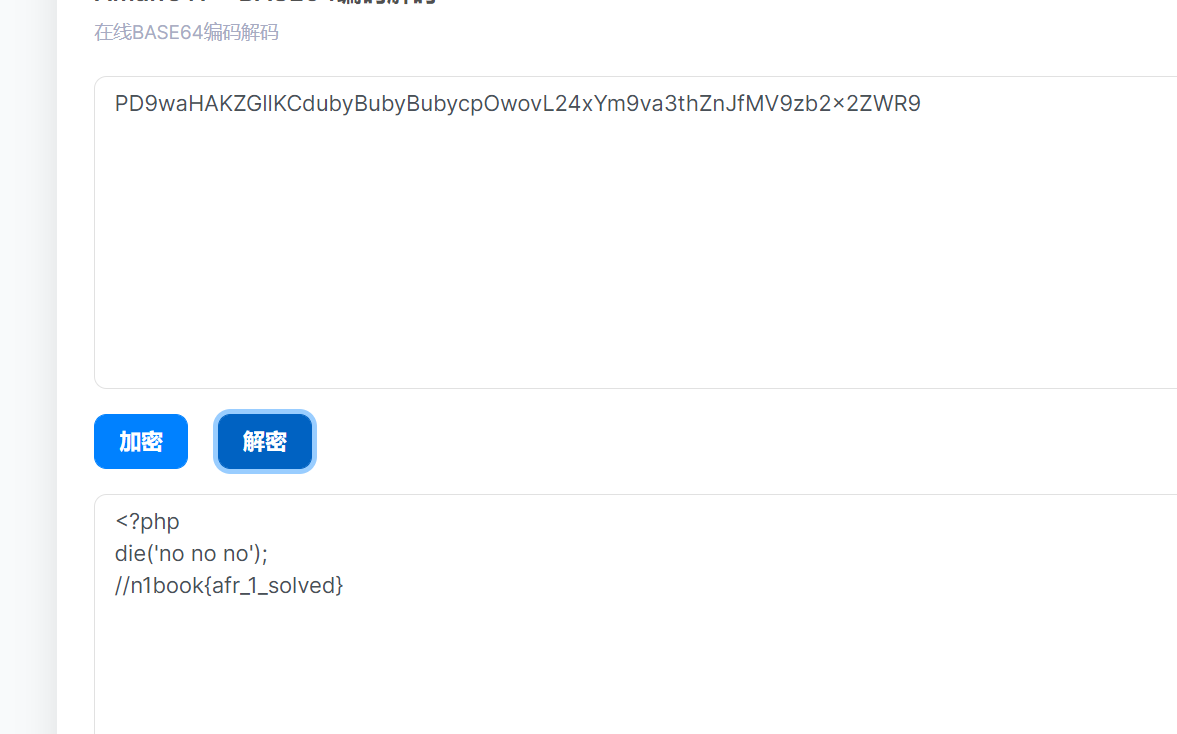Viewport: 1177px width, 734px height.
Task: Click the "<?php" line in output
Action: 147,522
